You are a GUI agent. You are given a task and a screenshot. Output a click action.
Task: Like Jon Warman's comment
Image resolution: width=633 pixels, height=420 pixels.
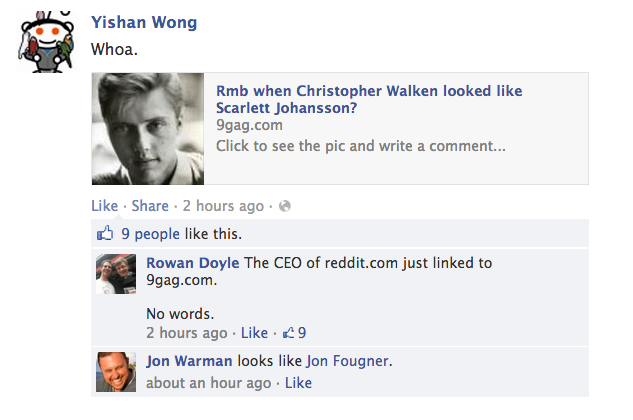298,383
